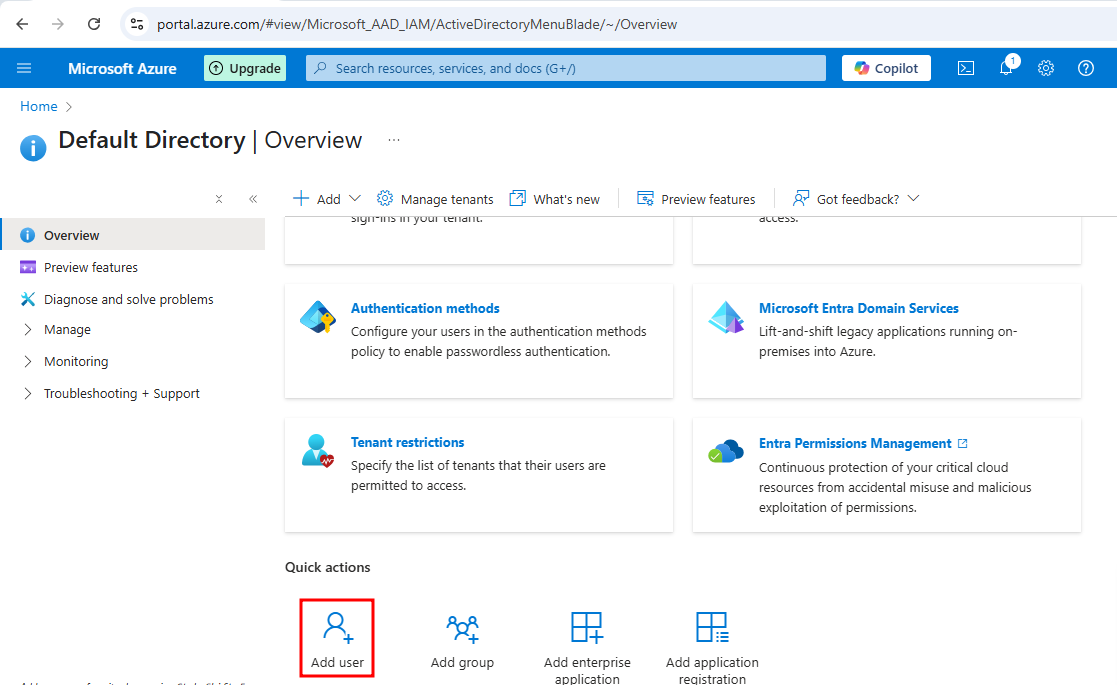Click the search resources input field

(566, 68)
